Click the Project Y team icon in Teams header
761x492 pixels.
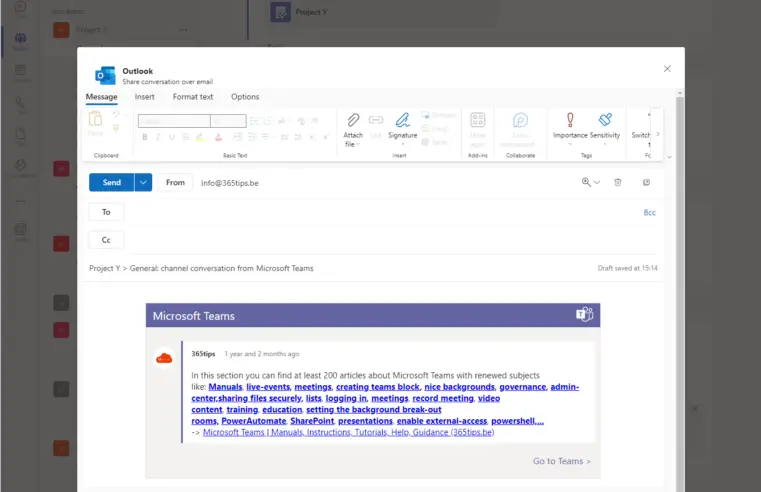(280, 12)
